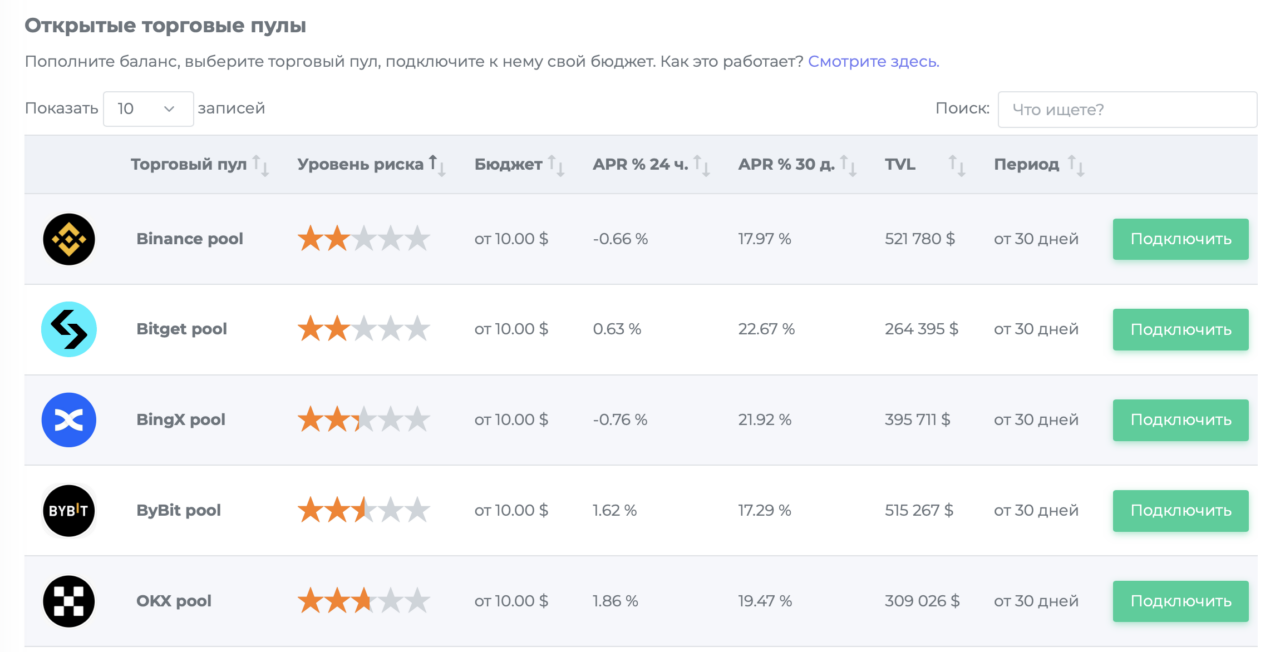1280x652 pixels.
Task: Click the -0.66 % APR 24h value
Action: click(620, 239)
